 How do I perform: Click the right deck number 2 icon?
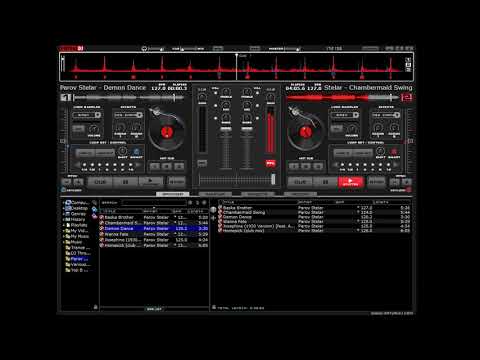407,97
